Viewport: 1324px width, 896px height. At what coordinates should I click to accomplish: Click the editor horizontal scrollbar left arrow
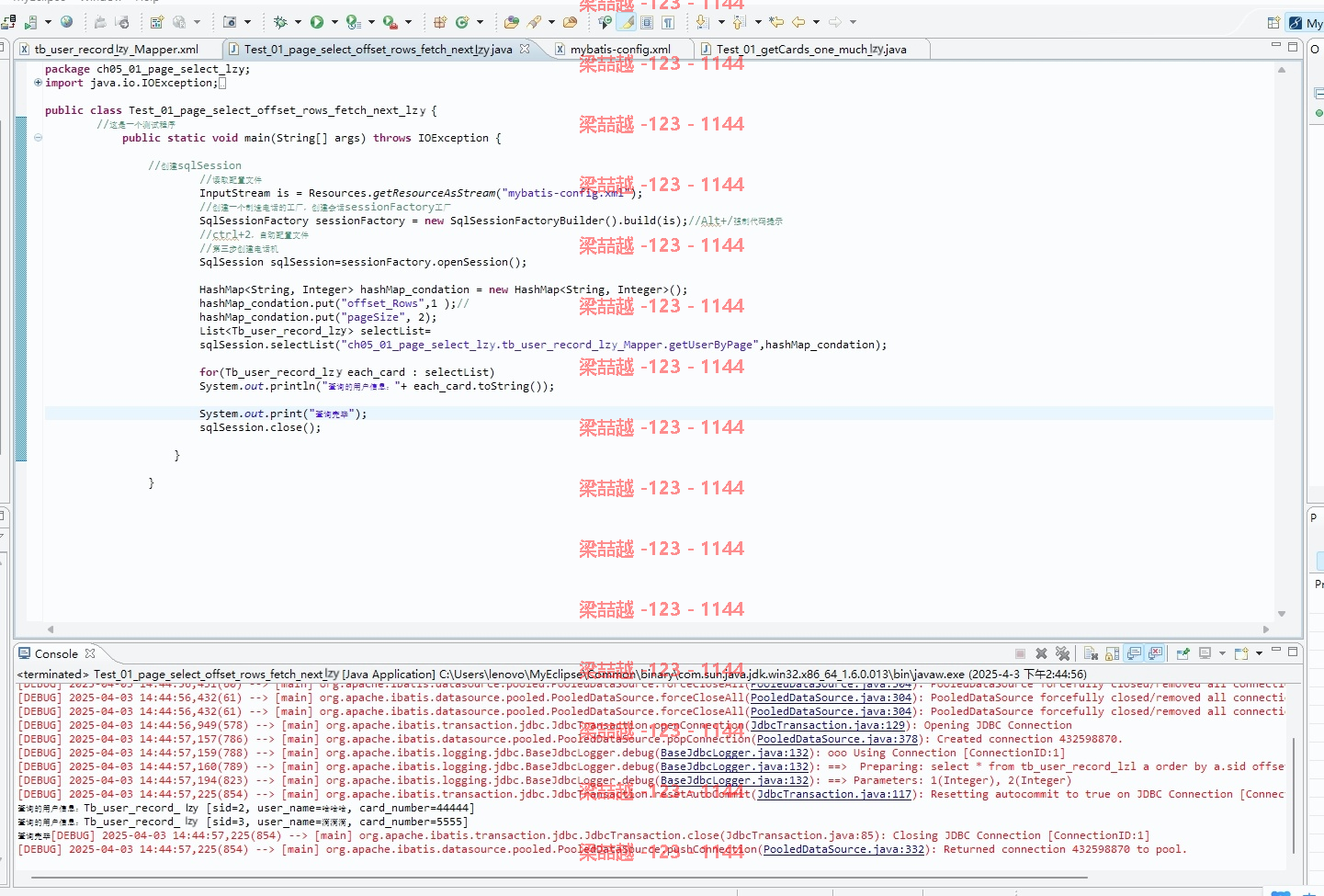tap(50, 629)
